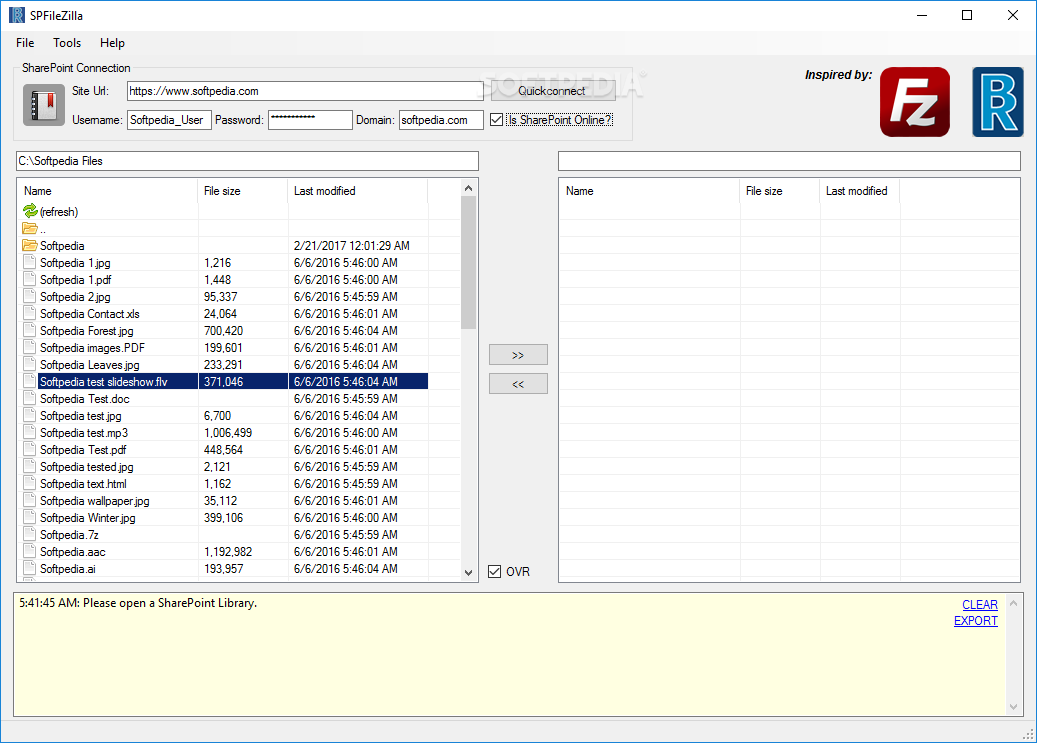1037x743 pixels.
Task: Click the log panel scroll-up arrow
Action: [1013, 603]
